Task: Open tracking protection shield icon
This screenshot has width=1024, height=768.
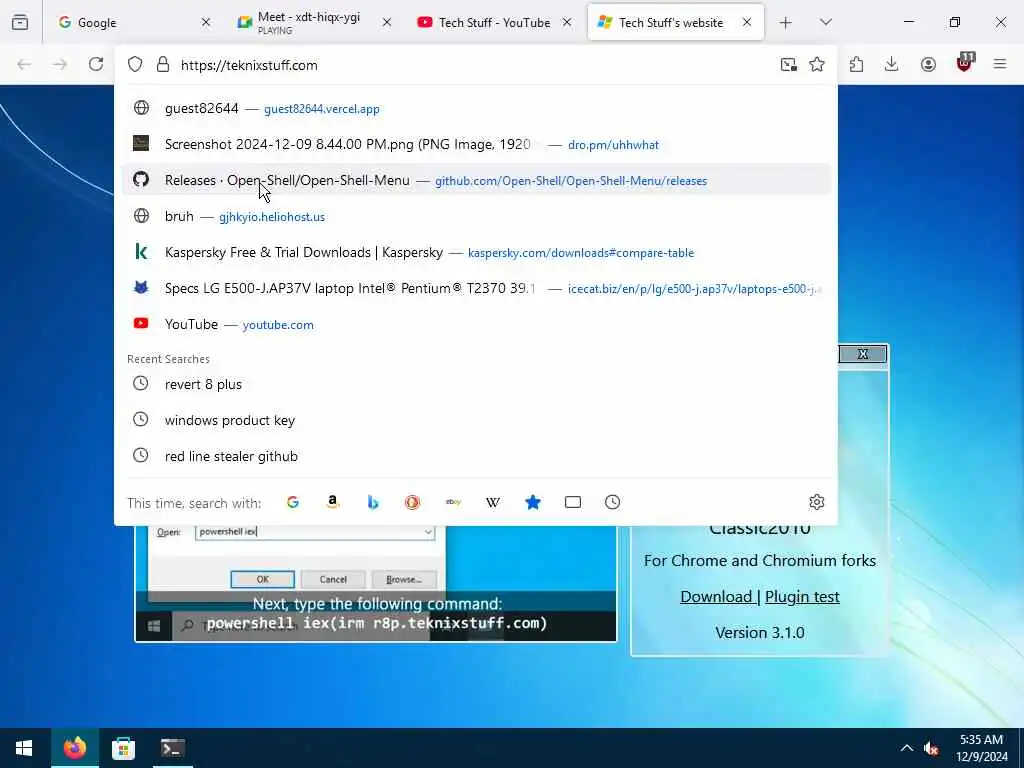Action: [x=135, y=65]
